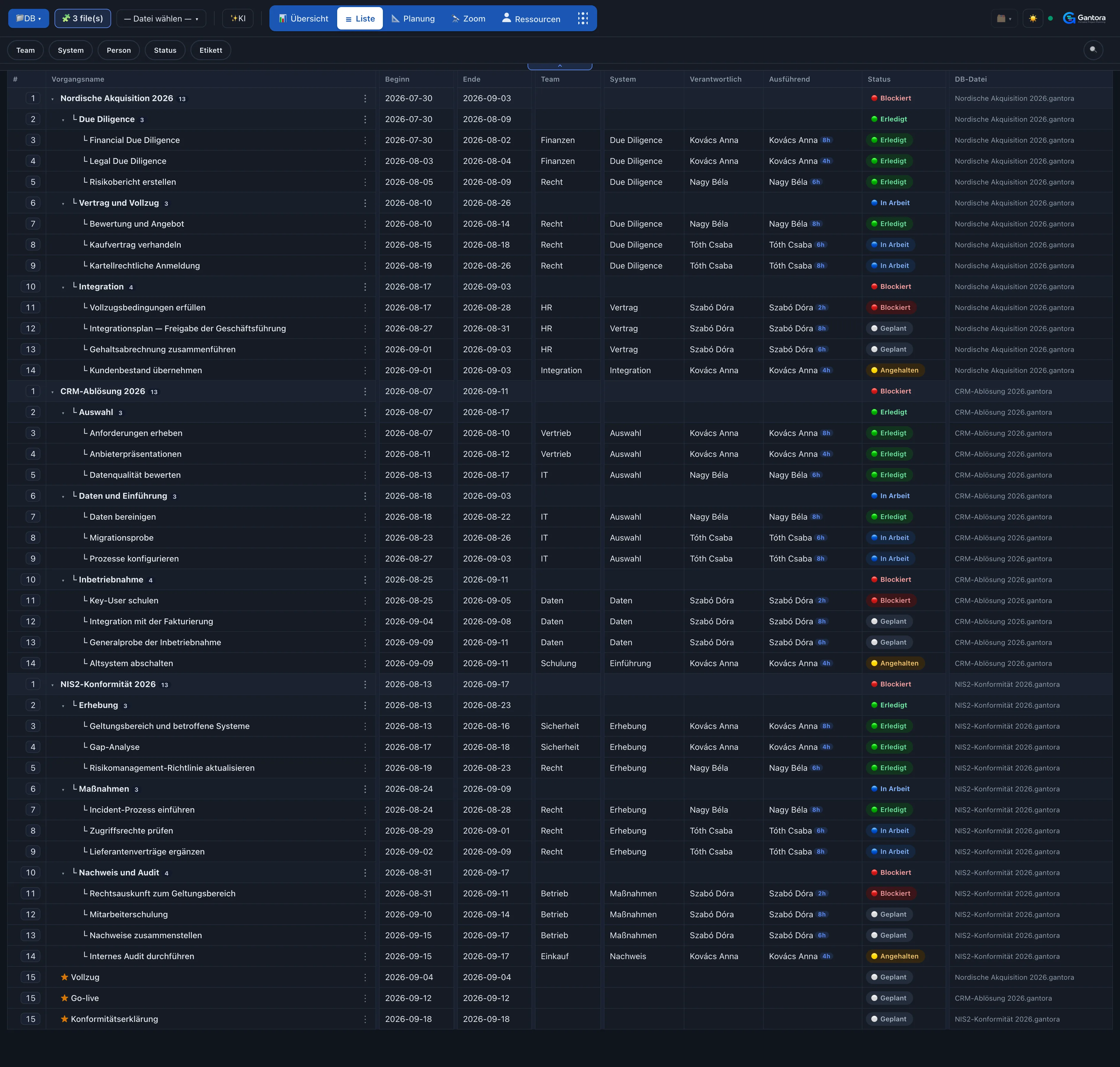The width and height of the screenshot is (1120, 1067).
Task: Open the dotted grid apps menu
Action: click(x=582, y=18)
